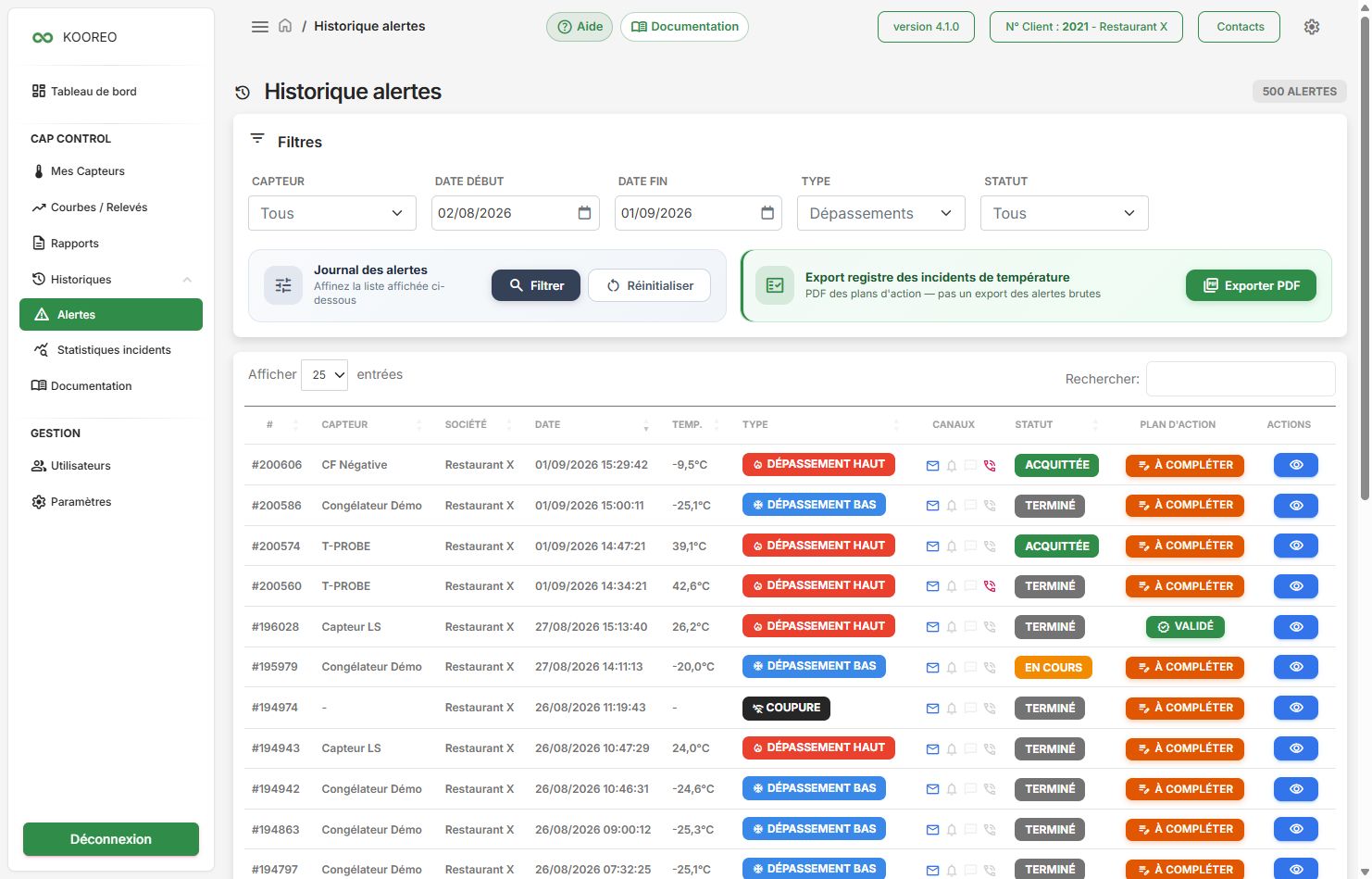Viewport: 1372px width, 879px height.
Task: Click Exporter PDF button
Action: [x=1251, y=285]
